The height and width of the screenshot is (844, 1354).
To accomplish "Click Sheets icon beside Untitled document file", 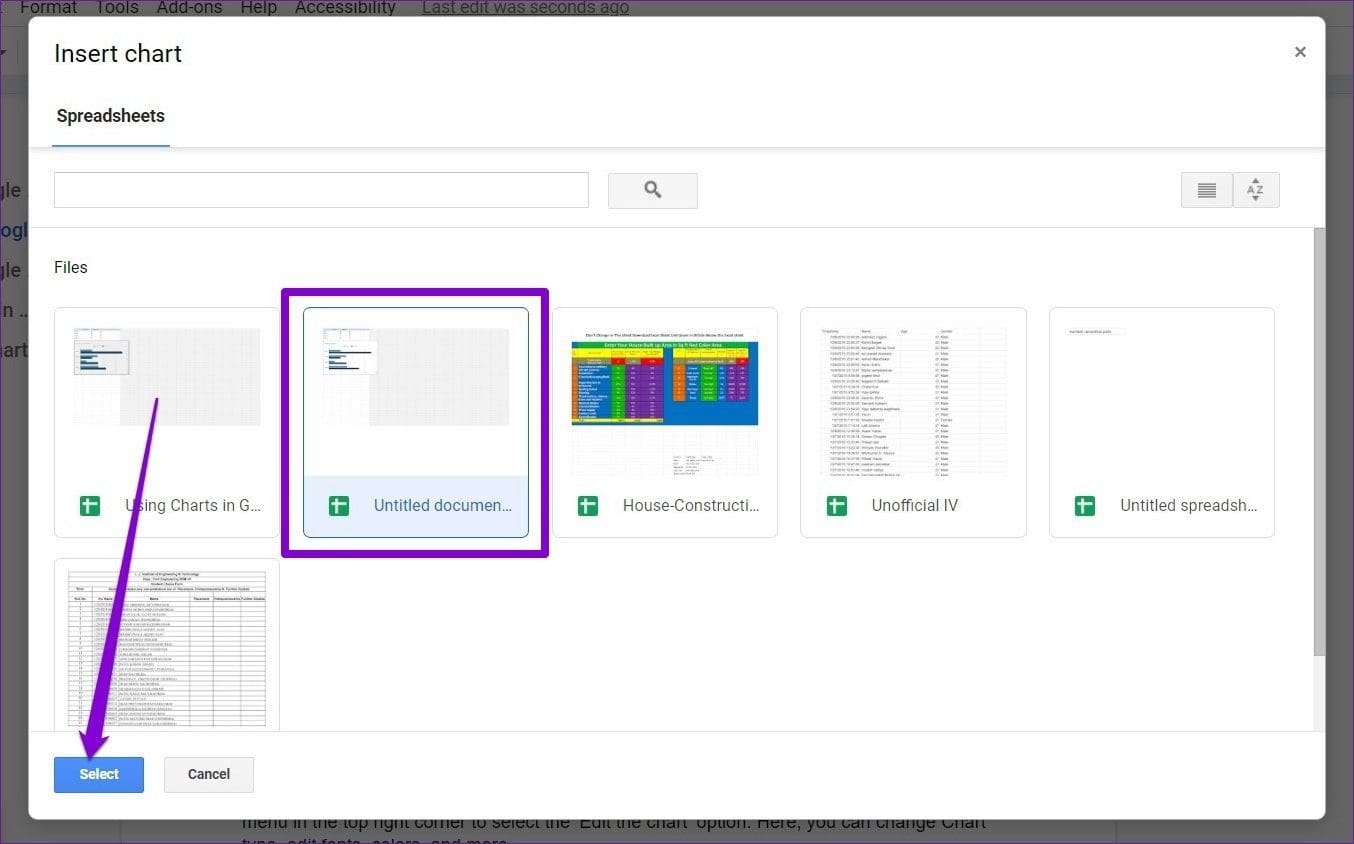I will point(339,506).
